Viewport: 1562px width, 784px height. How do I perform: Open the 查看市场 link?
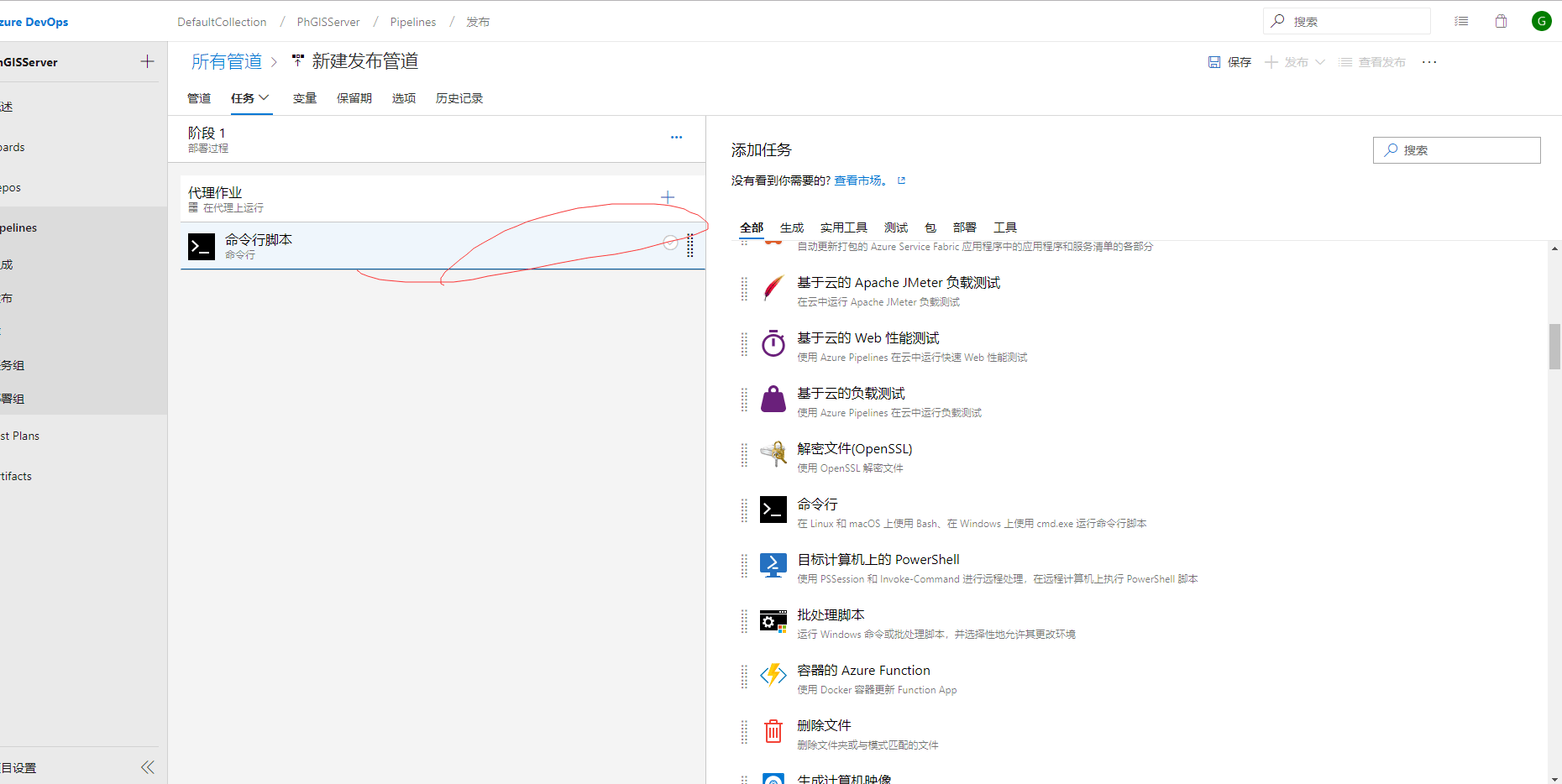pyautogui.click(x=860, y=180)
